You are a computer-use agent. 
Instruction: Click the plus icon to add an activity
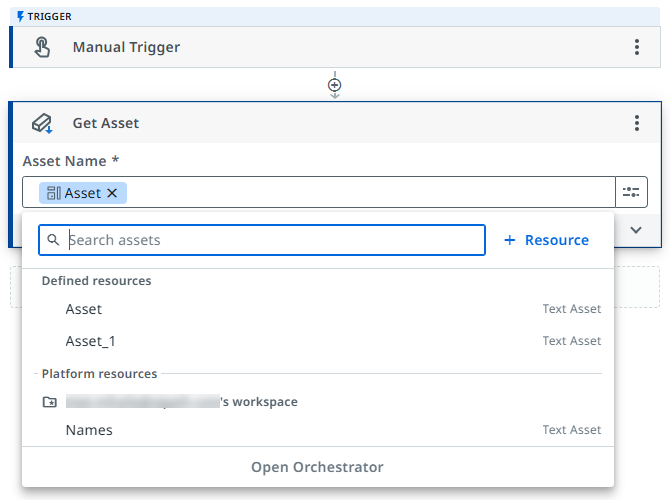[335, 86]
